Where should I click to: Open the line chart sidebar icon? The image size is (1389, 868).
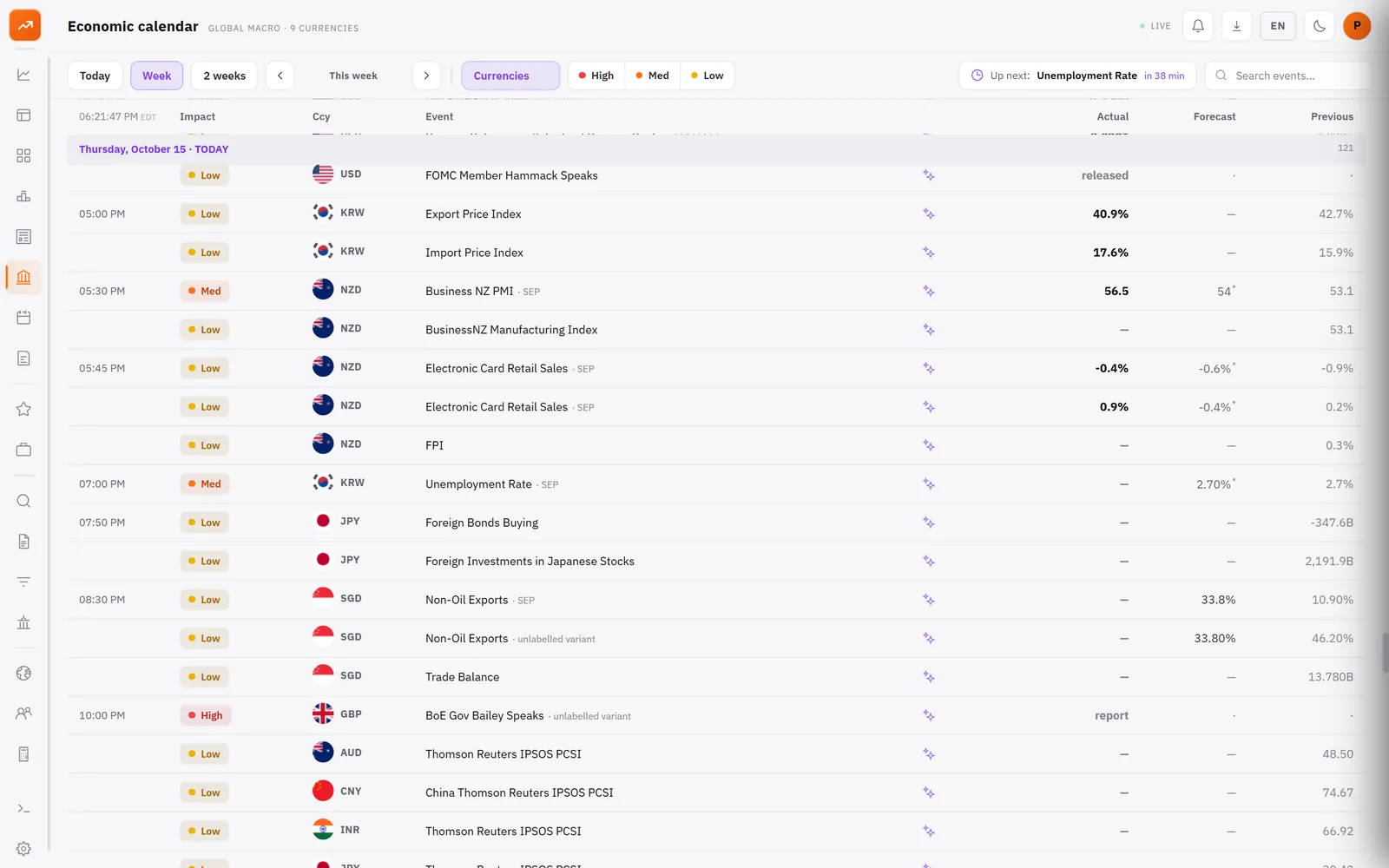pyautogui.click(x=23, y=75)
